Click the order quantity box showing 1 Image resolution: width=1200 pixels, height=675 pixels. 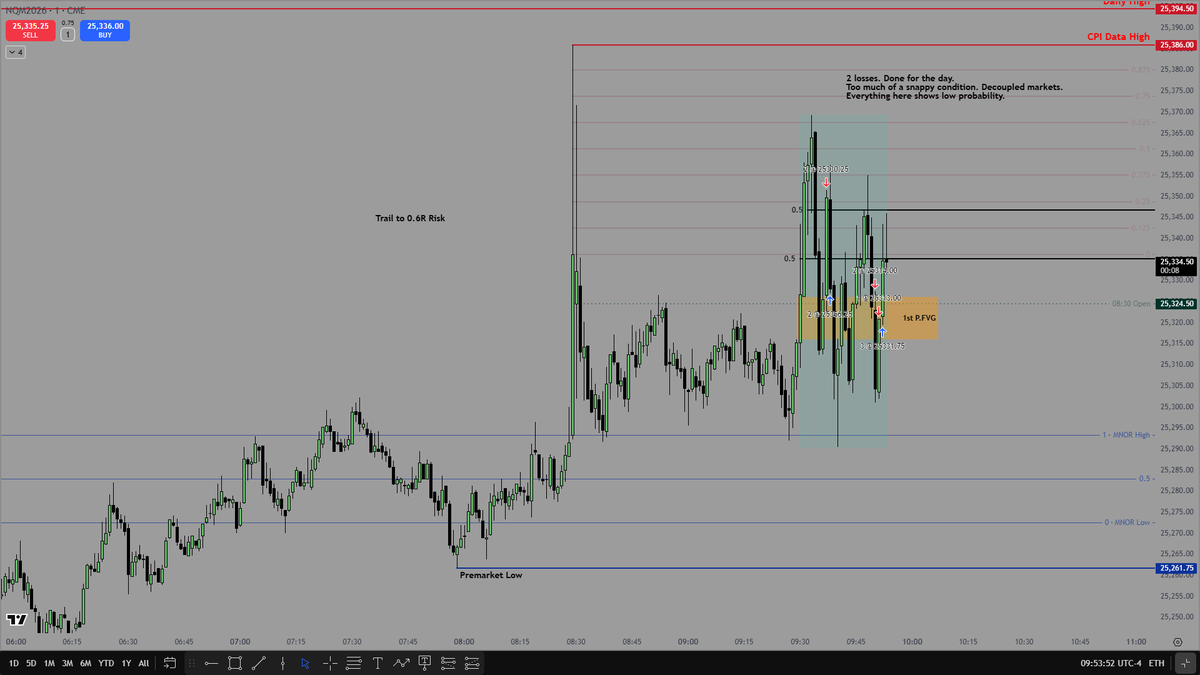point(67,34)
